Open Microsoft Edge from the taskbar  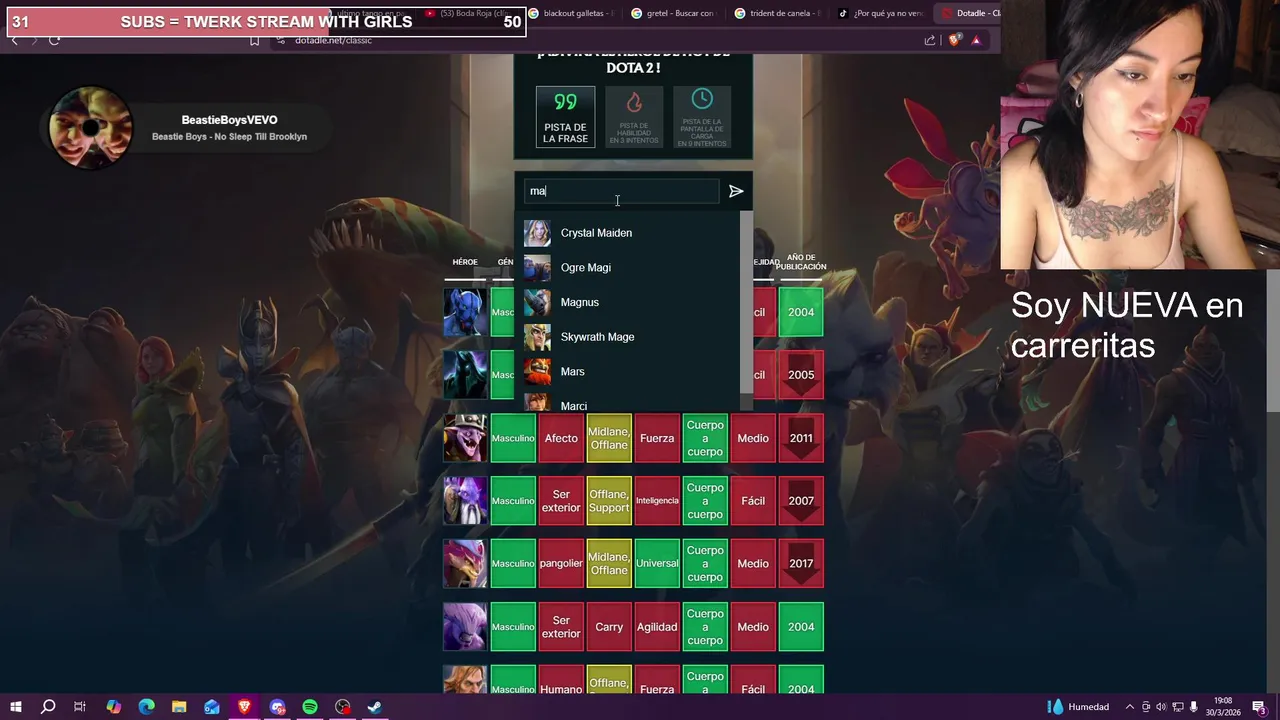click(x=146, y=707)
